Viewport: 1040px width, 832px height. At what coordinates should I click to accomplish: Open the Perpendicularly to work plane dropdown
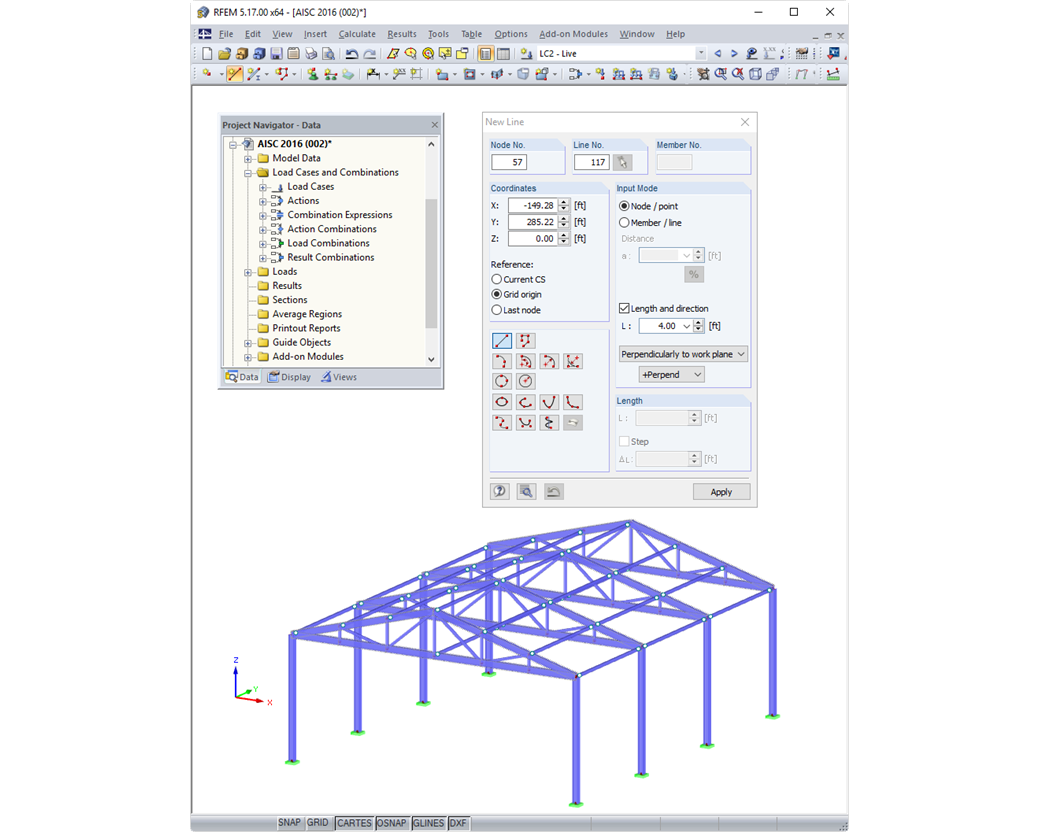[740, 354]
